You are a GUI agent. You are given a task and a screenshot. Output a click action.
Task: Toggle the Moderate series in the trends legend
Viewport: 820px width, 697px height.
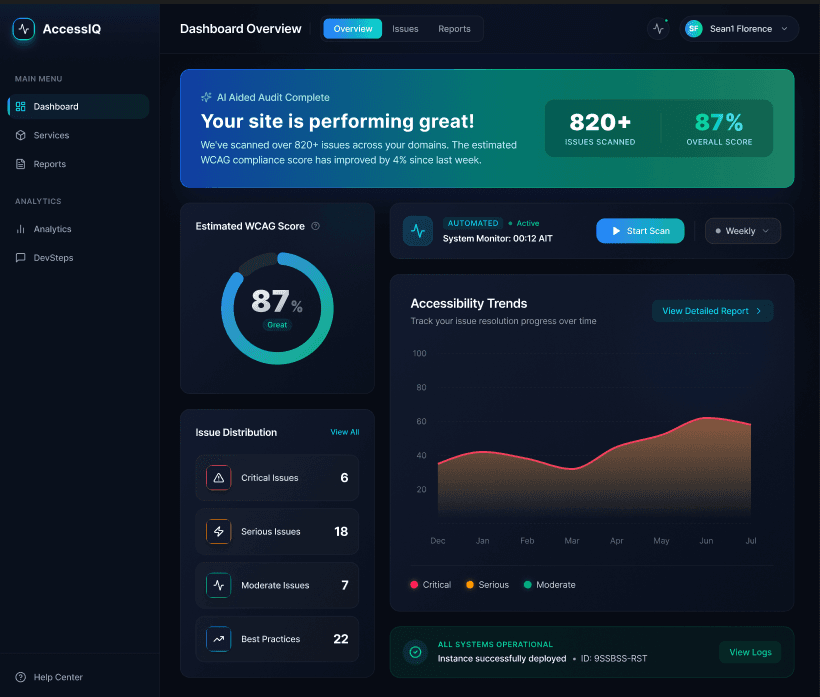click(549, 584)
